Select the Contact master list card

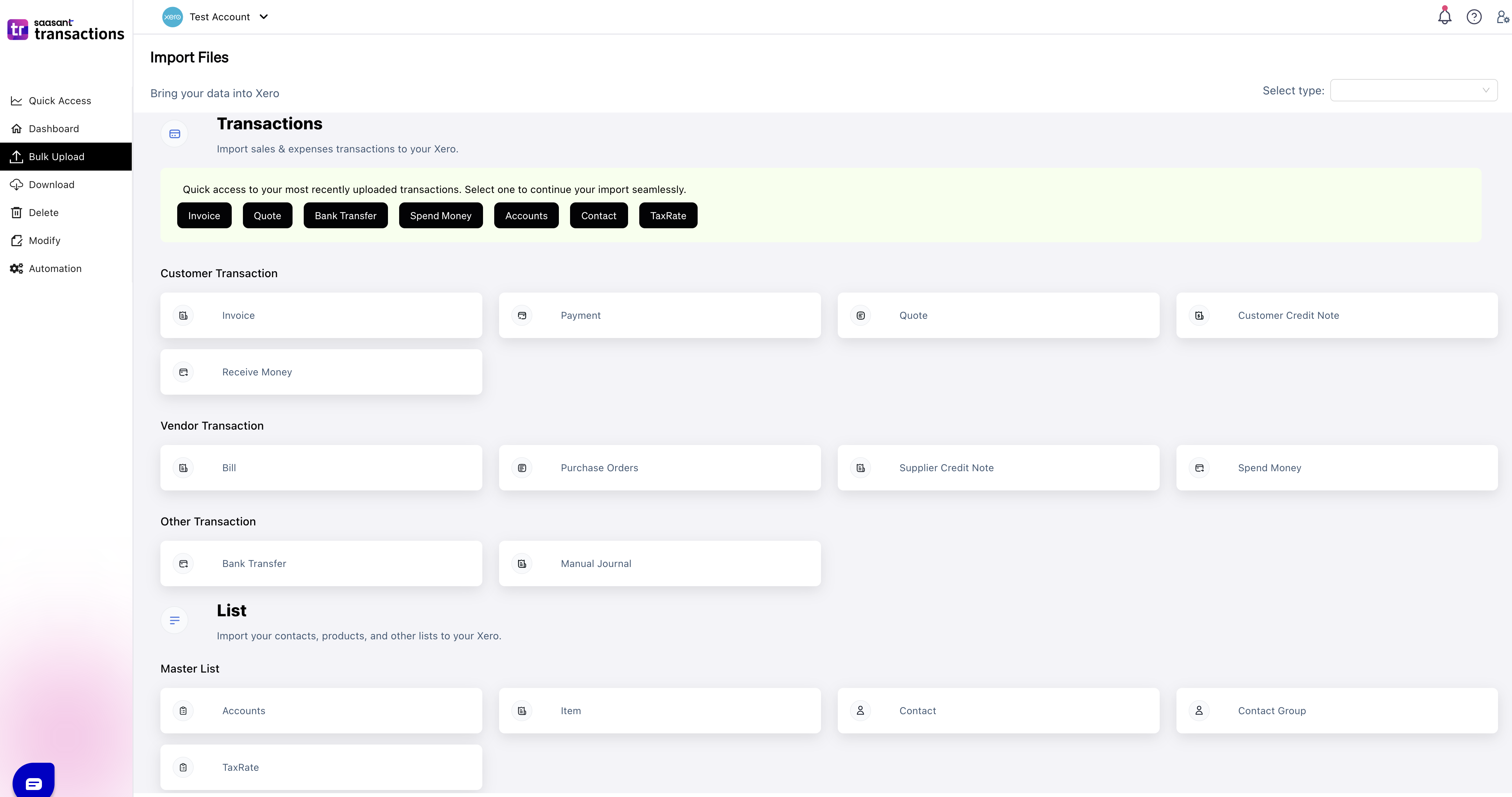(x=999, y=711)
